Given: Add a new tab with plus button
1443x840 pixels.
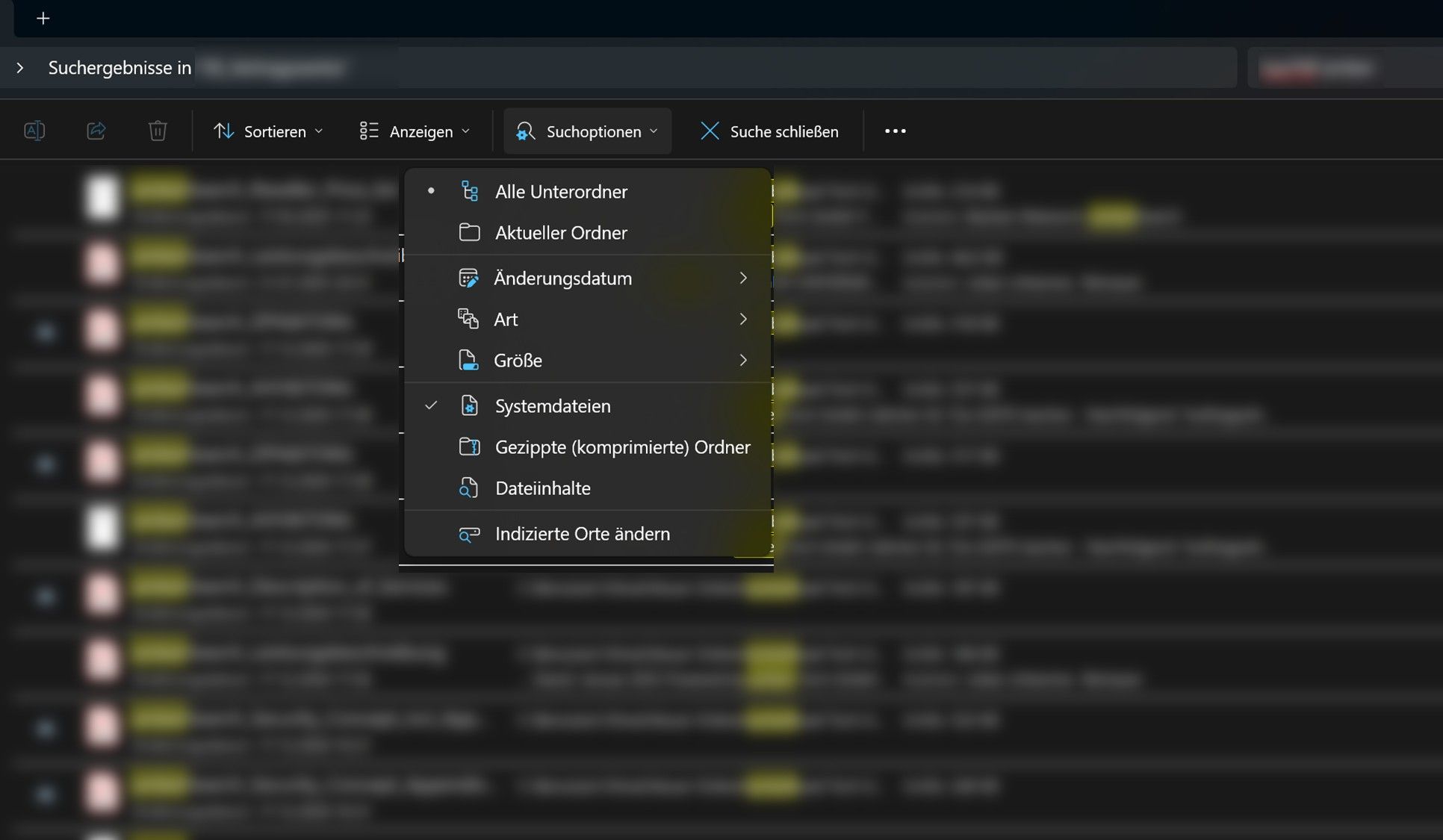Looking at the screenshot, I should (x=43, y=18).
